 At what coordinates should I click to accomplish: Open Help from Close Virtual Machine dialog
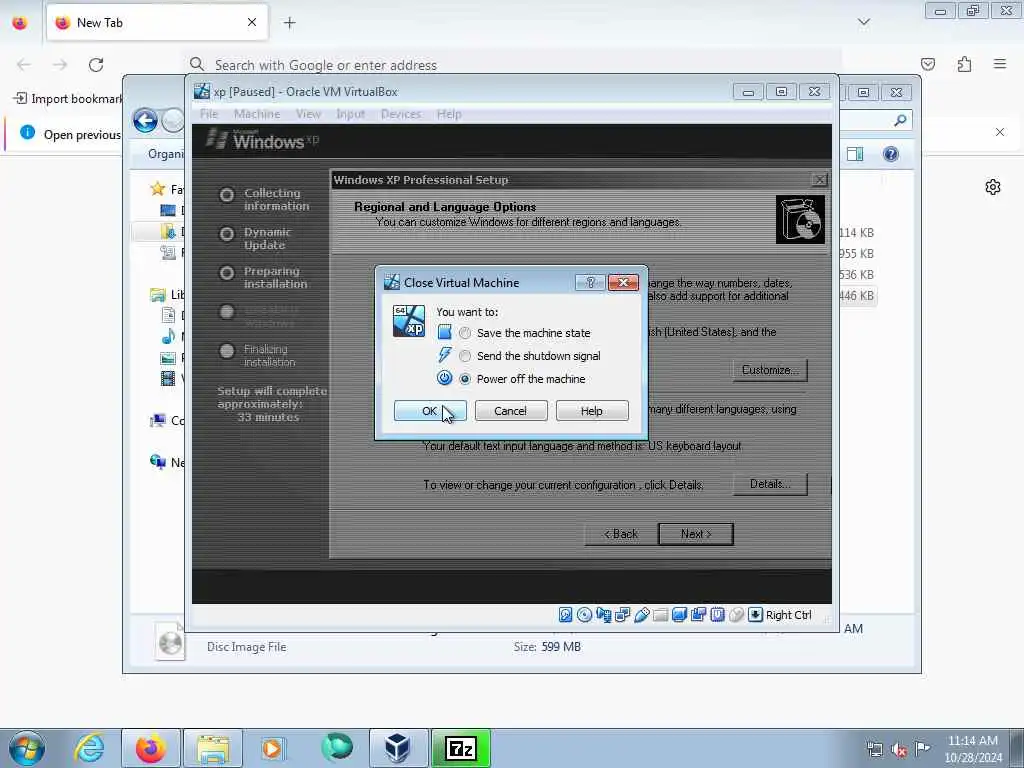tap(592, 411)
